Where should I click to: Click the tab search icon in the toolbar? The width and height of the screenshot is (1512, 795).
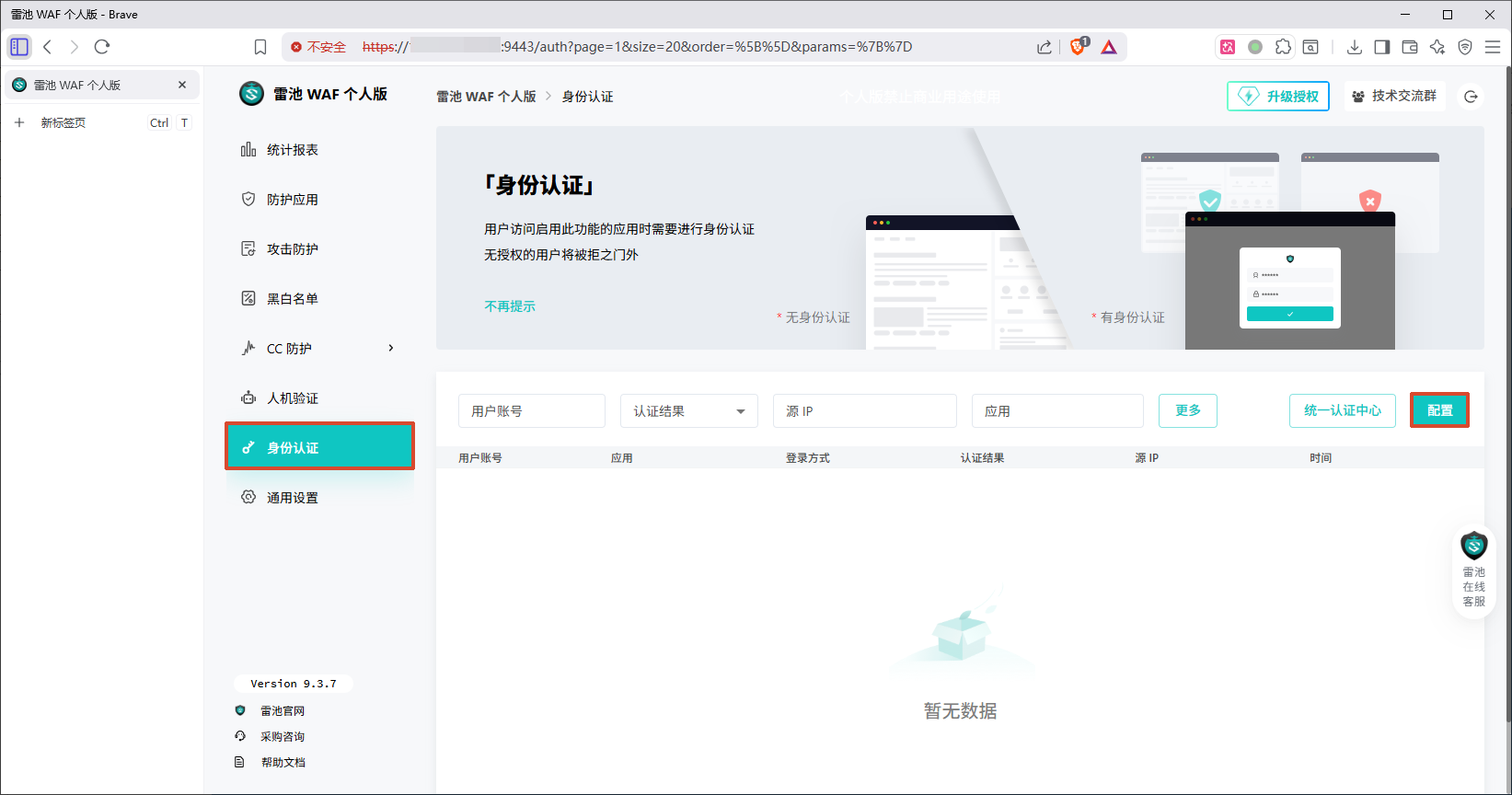1310,47
